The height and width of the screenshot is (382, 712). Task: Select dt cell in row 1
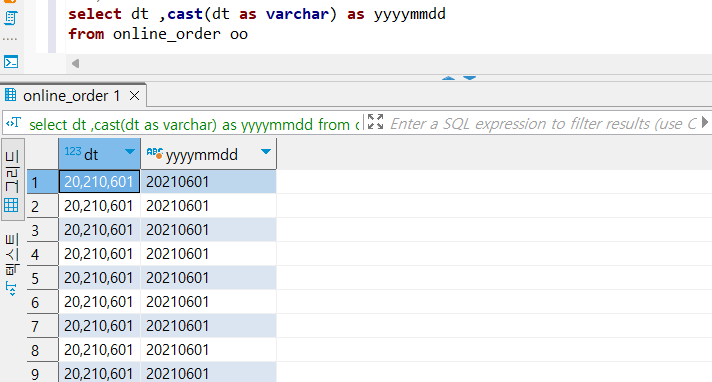click(99, 182)
